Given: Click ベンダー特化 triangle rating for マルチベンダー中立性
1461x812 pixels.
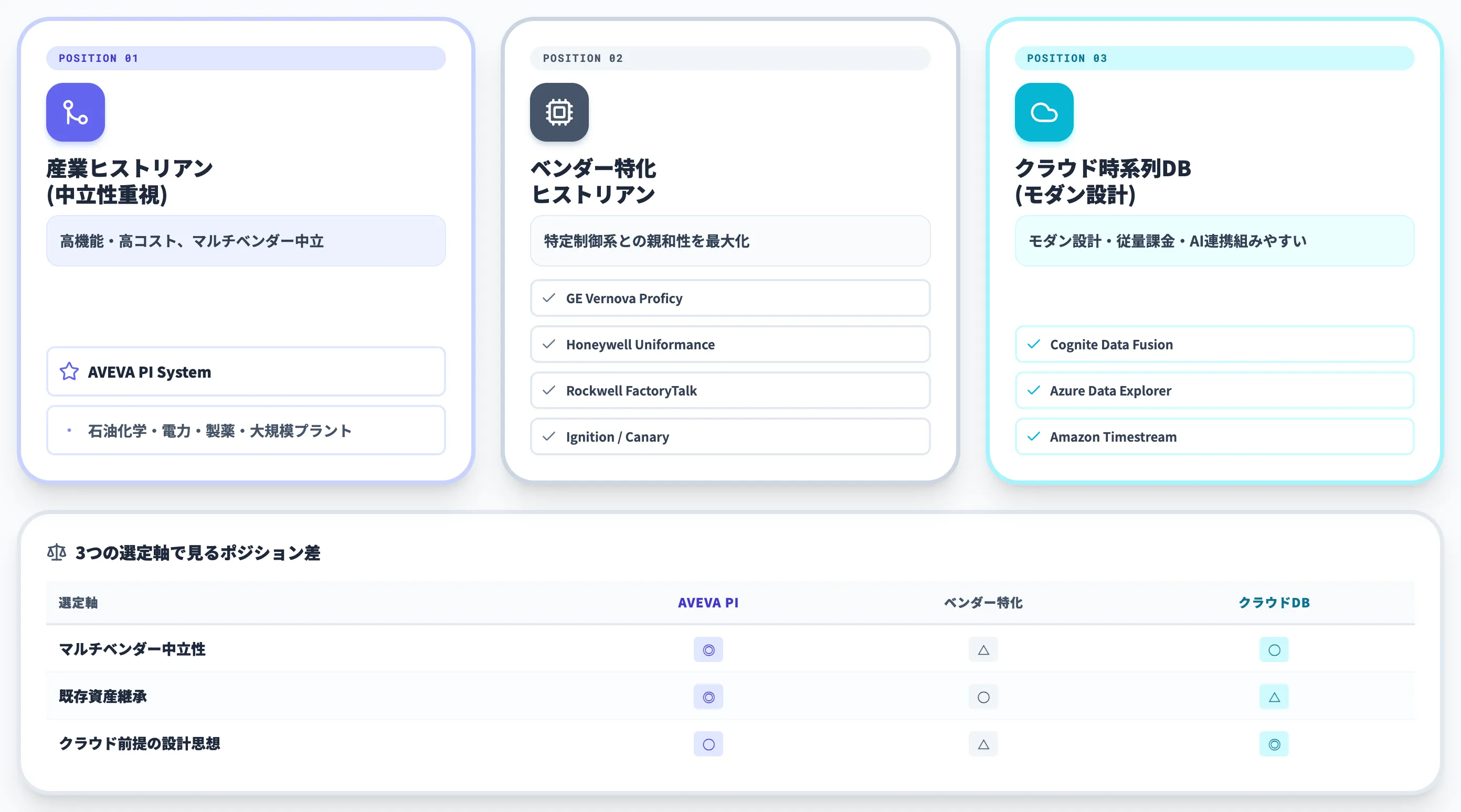Looking at the screenshot, I should click(983, 650).
